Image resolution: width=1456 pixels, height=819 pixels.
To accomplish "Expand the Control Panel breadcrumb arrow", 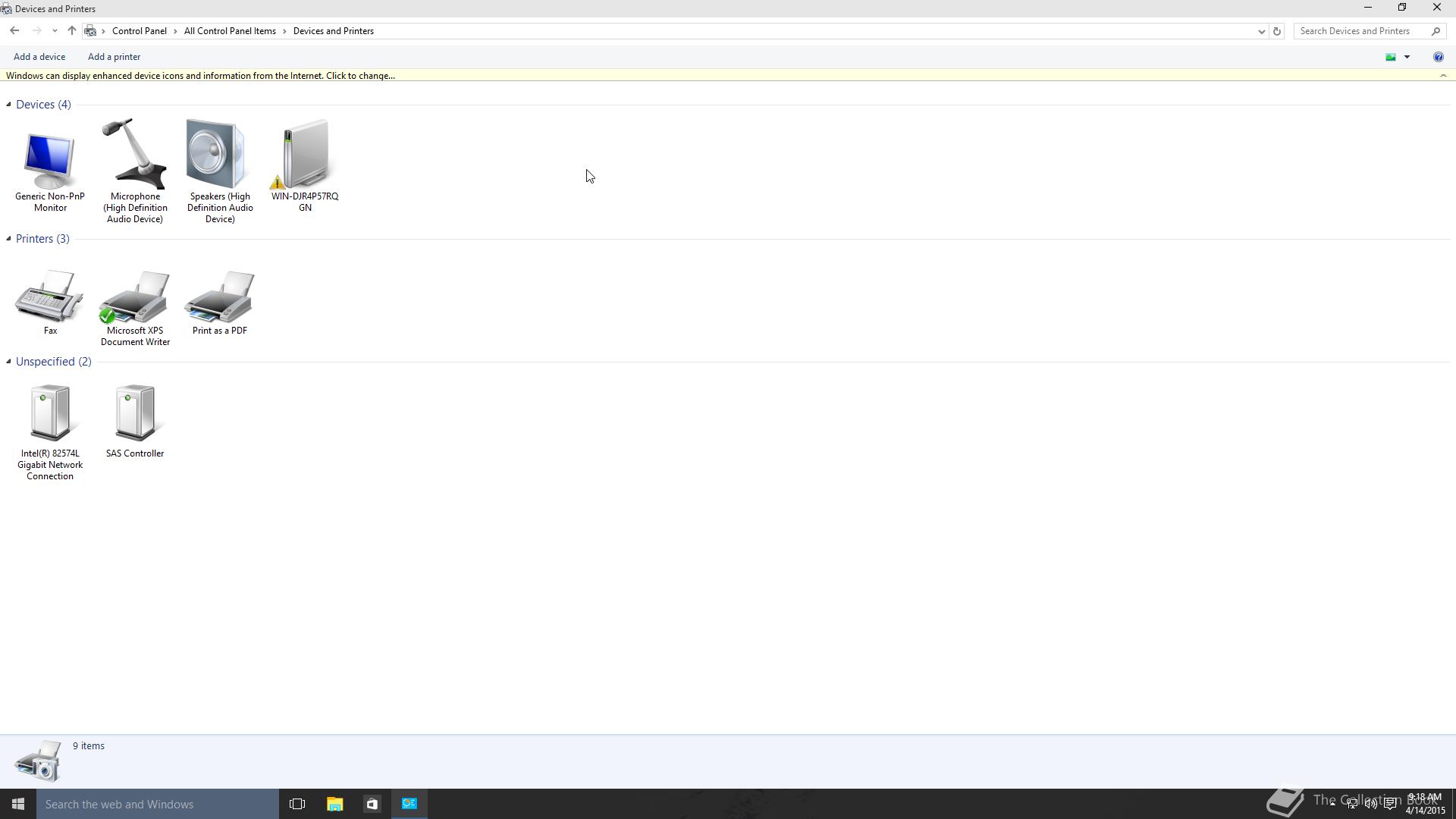I will tap(175, 31).
